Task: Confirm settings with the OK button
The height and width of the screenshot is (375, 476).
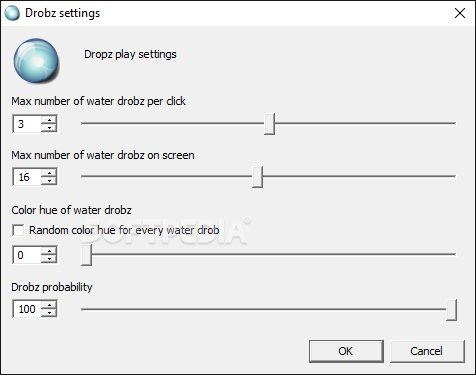Action: pyautogui.click(x=346, y=351)
